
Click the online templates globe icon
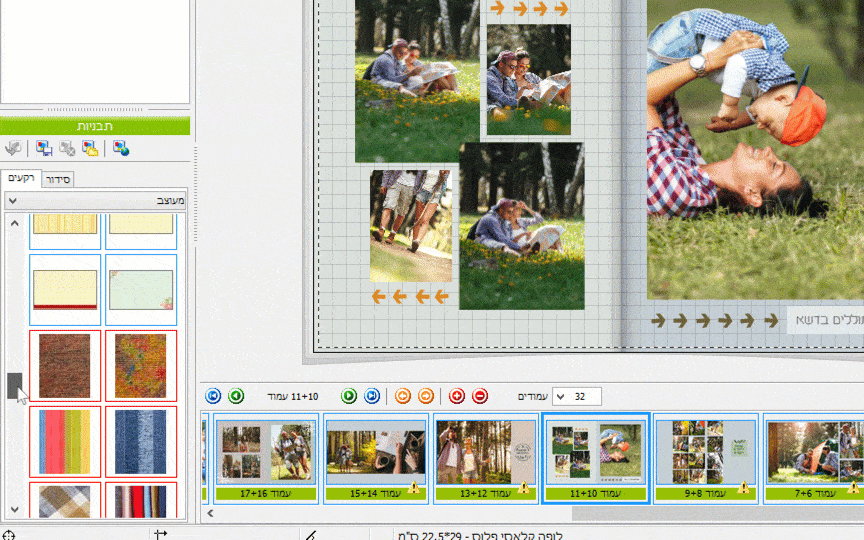[121, 149]
